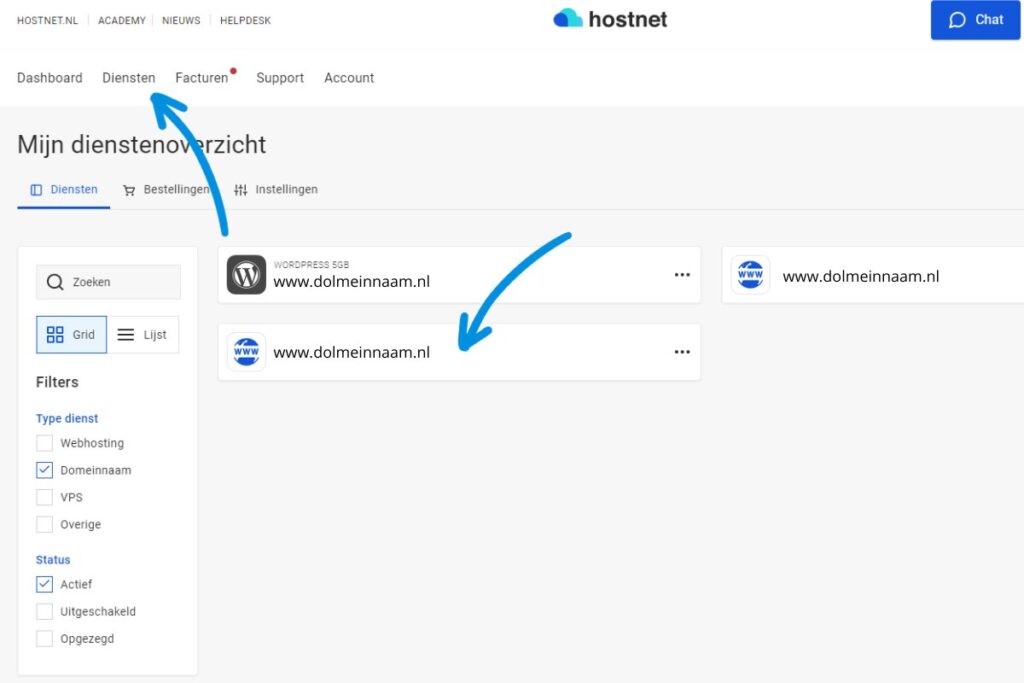Uncheck the Actief status filter

pyautogui.click(x=44, y=584)
